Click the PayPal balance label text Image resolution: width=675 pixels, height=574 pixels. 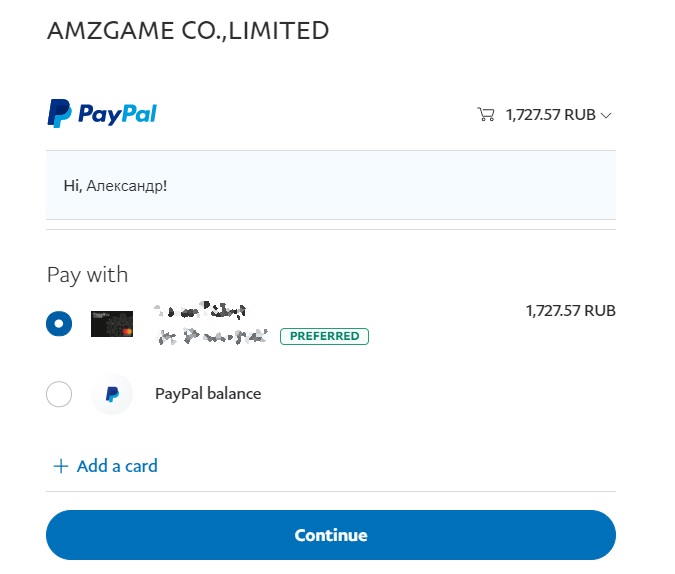point(208,394)
